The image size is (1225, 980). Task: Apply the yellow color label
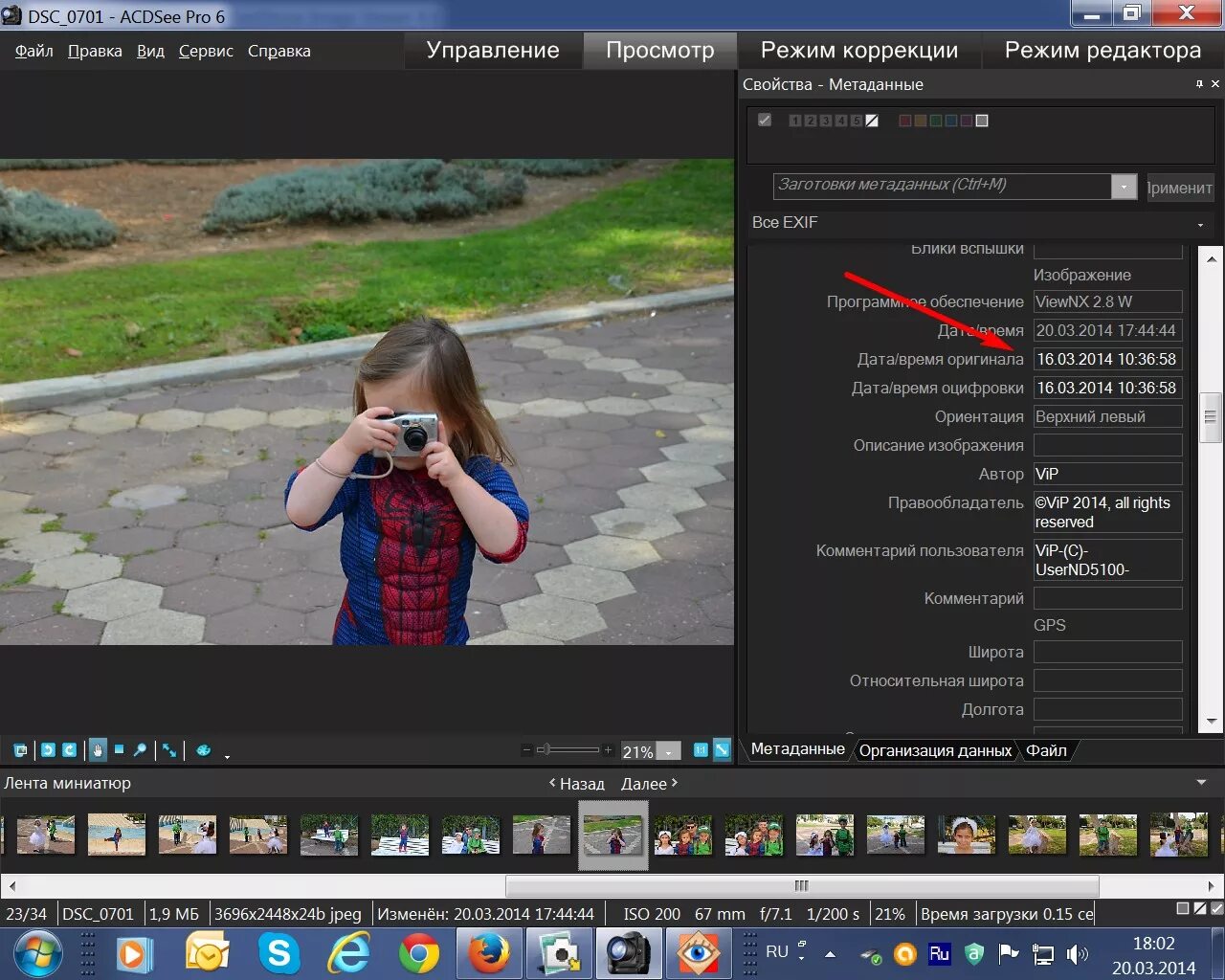[920, 121]
